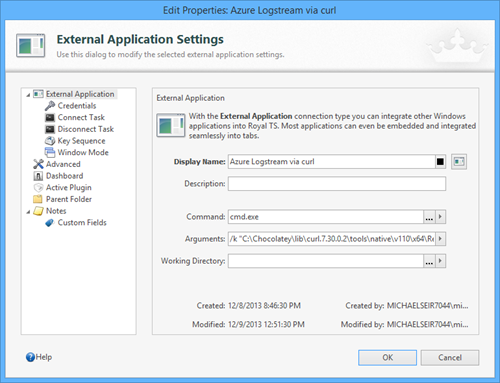Click the terminal icon next to Disconnect Task
The height and width of the screenshot is (383, 500).
pos(50,129)
